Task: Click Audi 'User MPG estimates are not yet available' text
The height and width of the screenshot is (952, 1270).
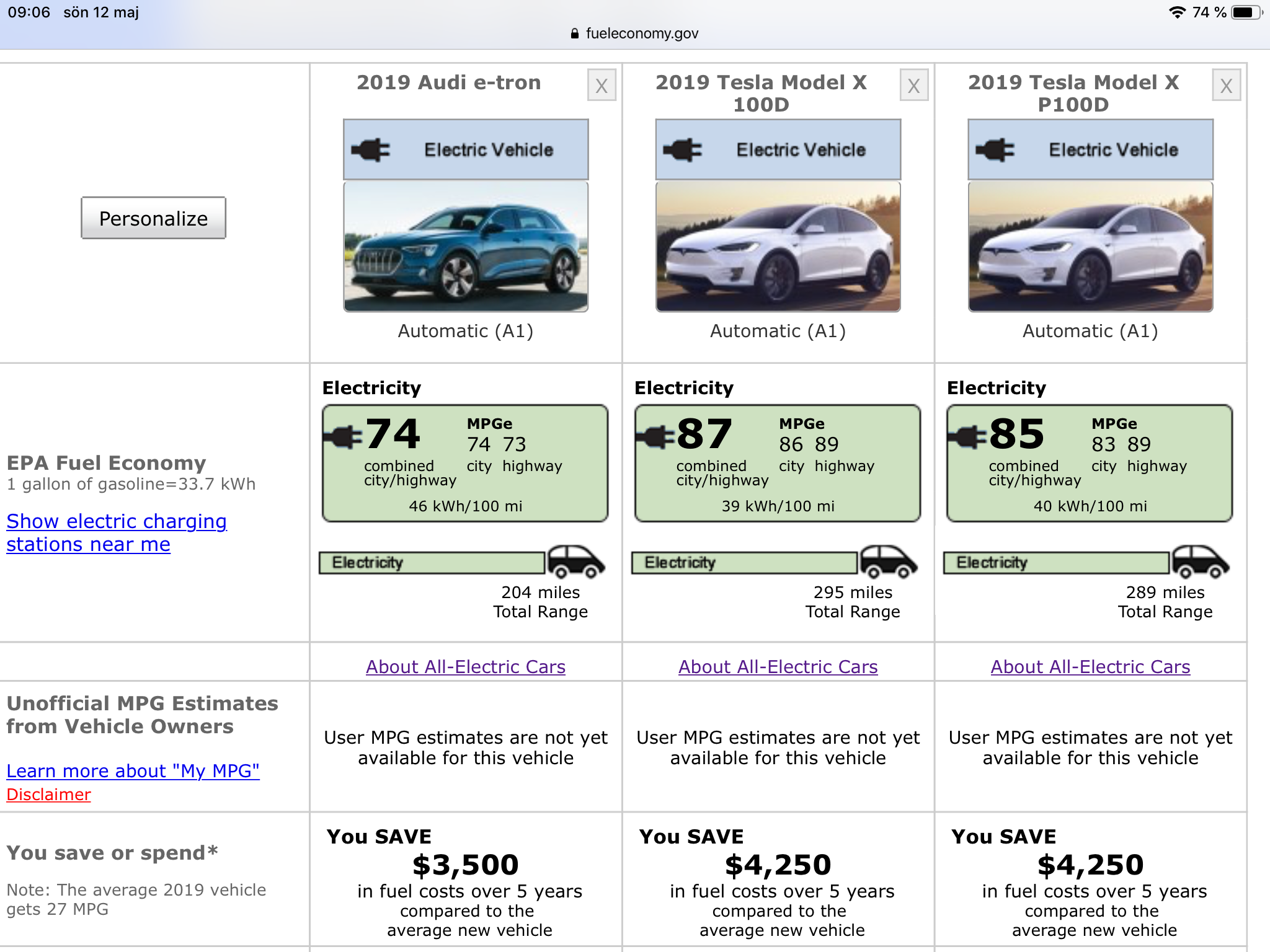Action: point(466,747)
